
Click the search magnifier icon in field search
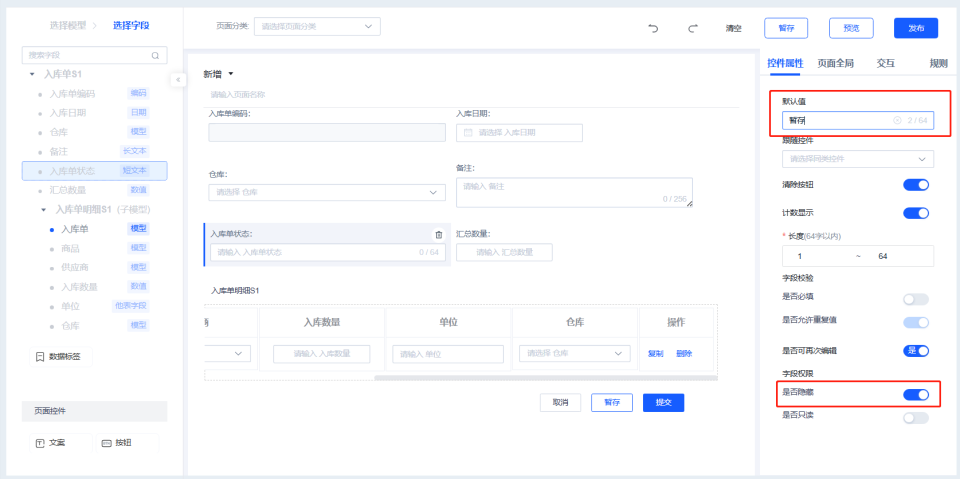pos(155,55)
